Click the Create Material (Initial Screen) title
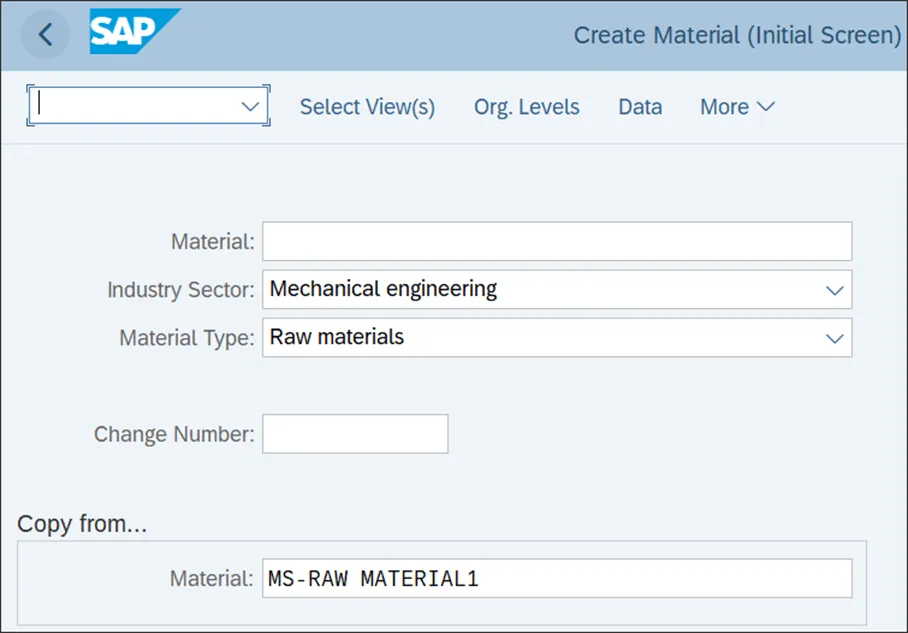Viewport: 908px width, 633px height. [x=737, y=35]
